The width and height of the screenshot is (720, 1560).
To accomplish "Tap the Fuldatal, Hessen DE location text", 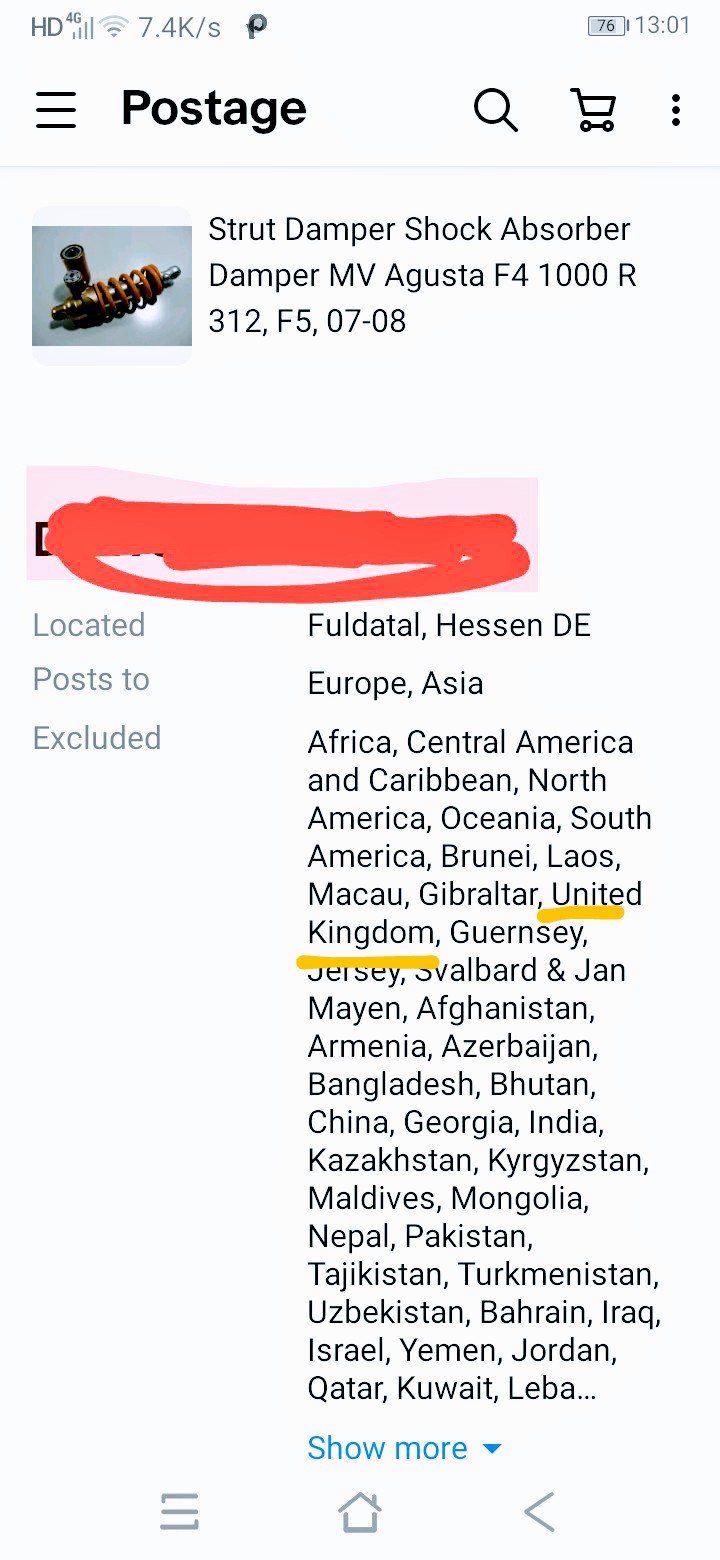I will click(449, 626).
